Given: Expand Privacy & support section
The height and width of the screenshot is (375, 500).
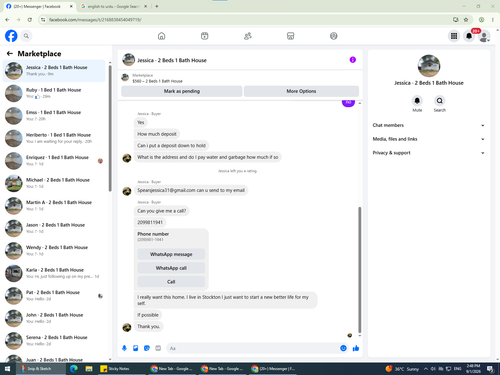Looking at the screenshot, I should [429, 153].
